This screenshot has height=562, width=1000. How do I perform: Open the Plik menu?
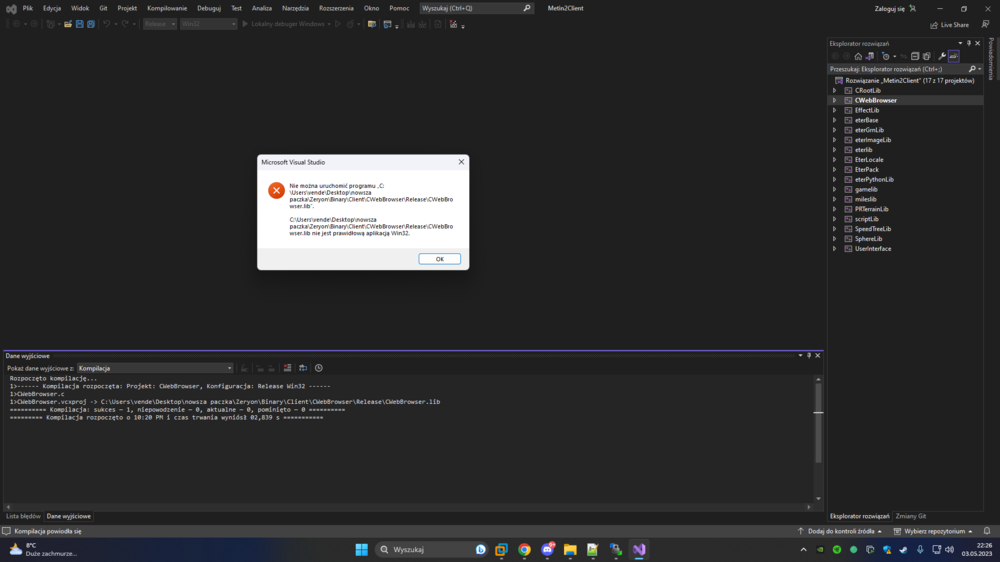[x=27, y=8]
